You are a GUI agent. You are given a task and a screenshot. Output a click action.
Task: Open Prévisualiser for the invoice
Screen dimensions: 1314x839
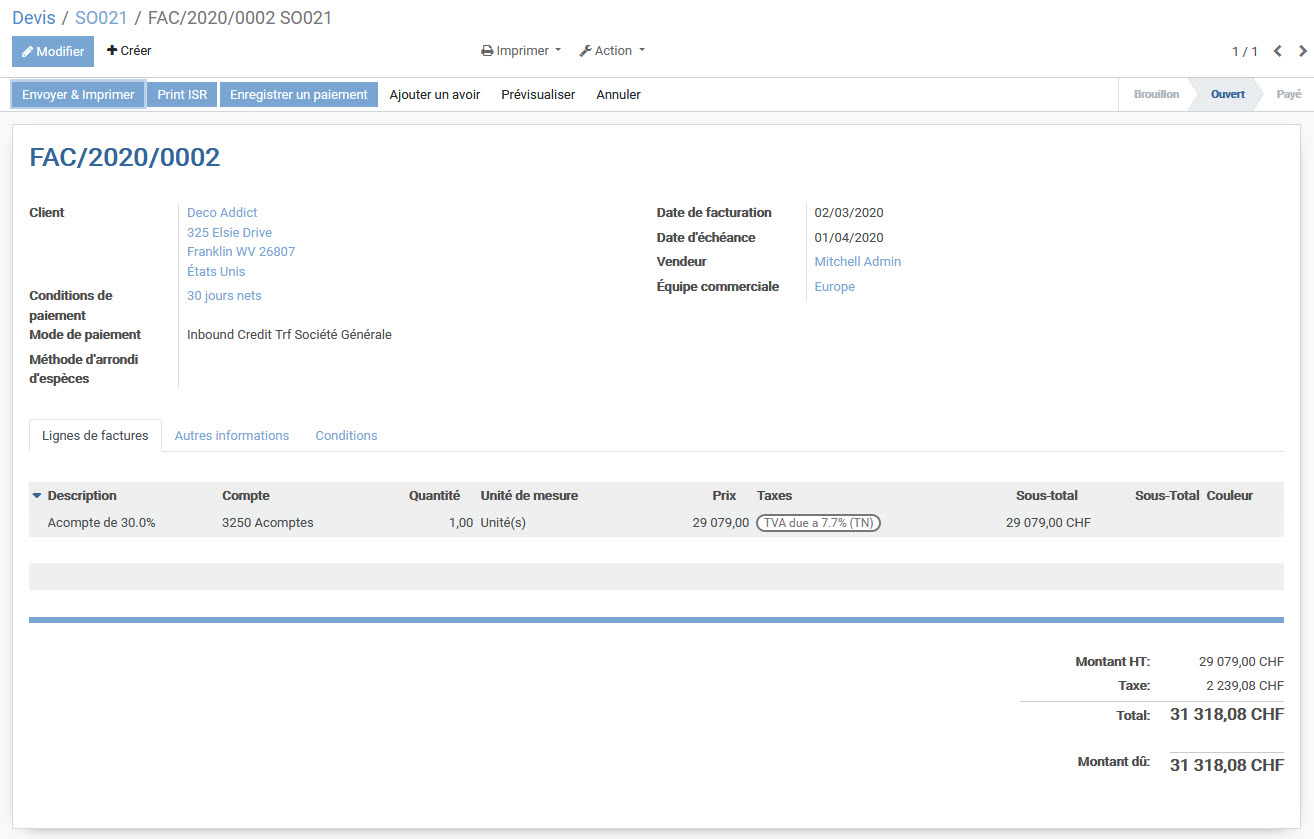(x=538, y=95)
